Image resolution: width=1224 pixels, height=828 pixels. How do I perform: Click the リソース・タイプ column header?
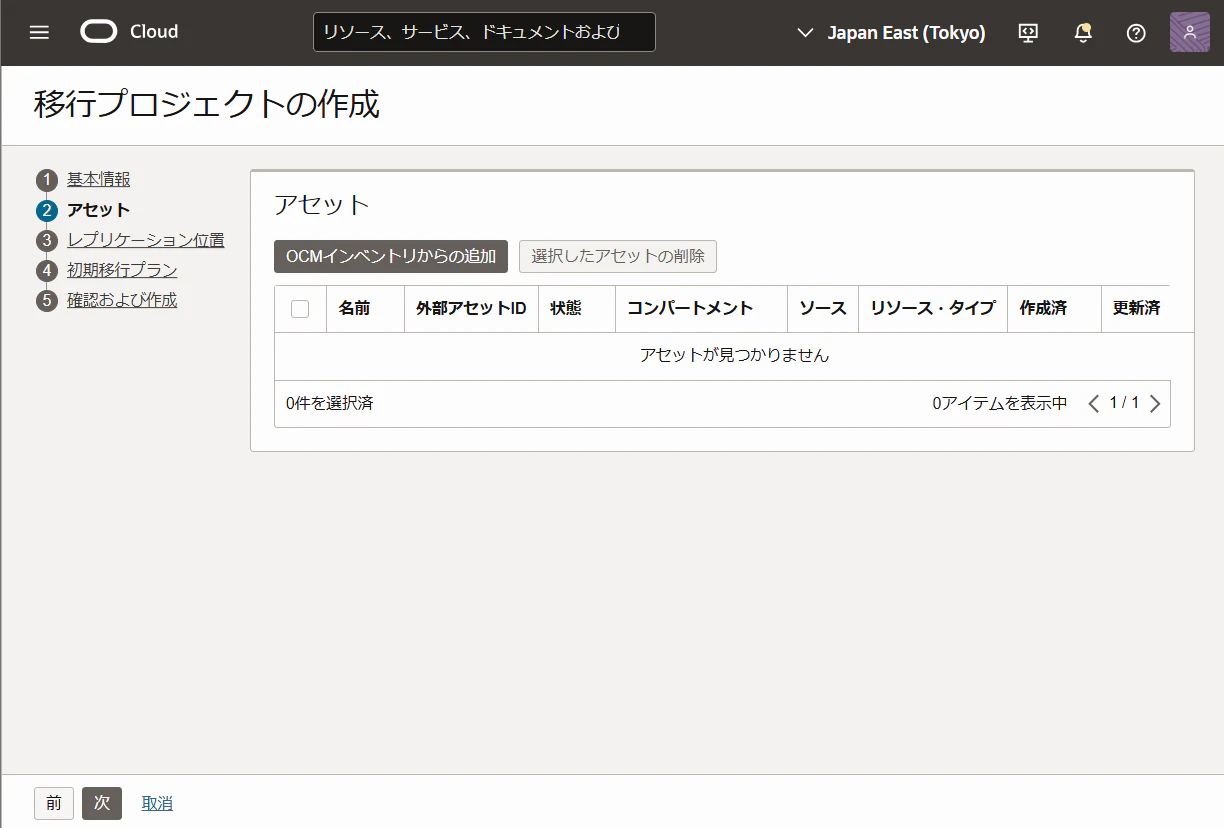coord(933,308)
